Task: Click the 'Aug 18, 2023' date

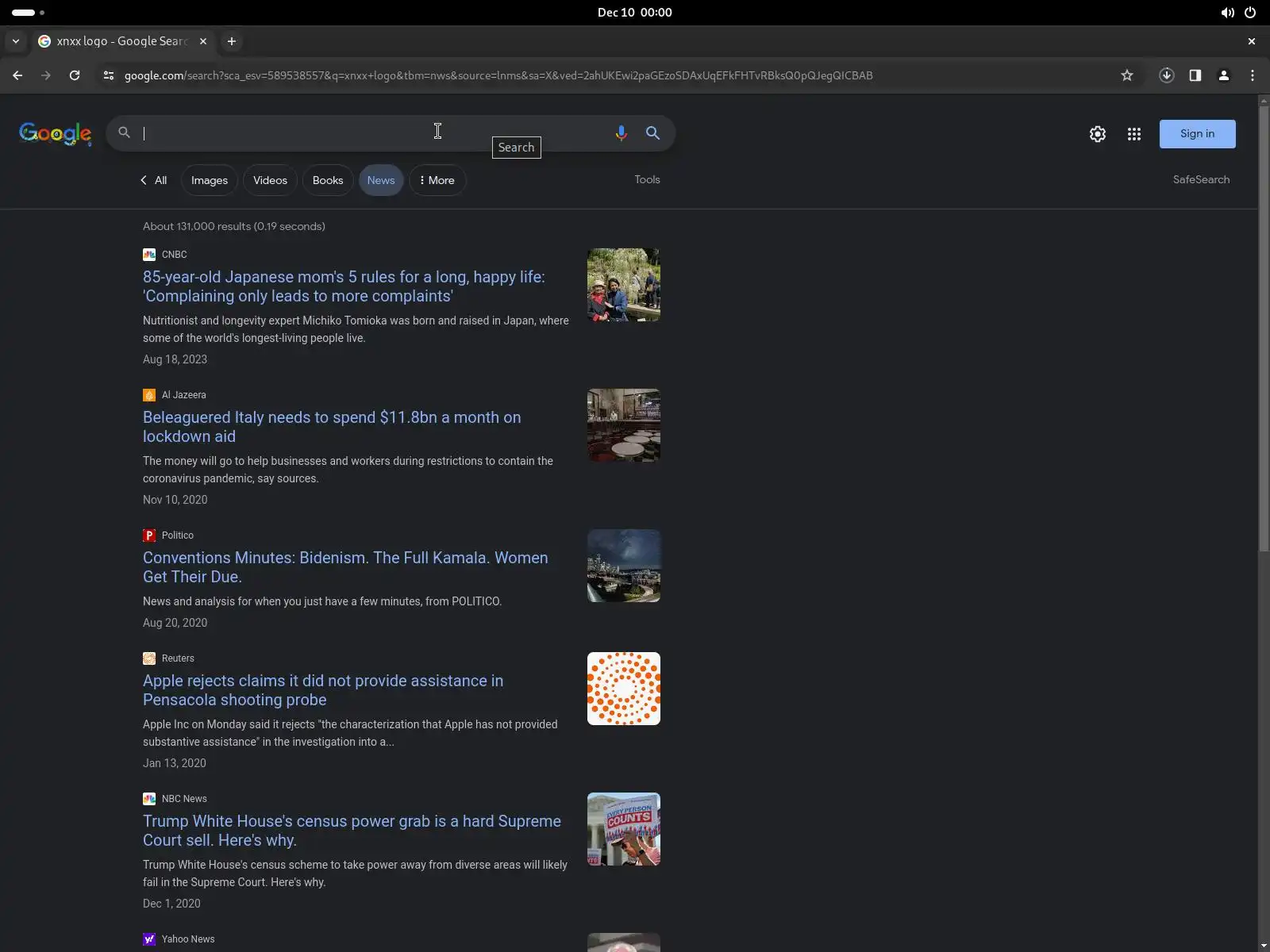Action: [x=175, y=359]
